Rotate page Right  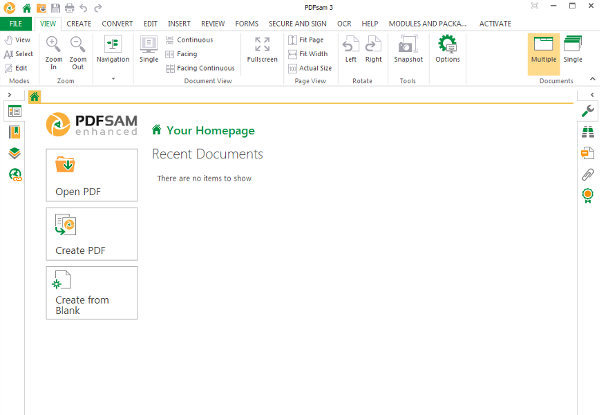click(373, 49)
